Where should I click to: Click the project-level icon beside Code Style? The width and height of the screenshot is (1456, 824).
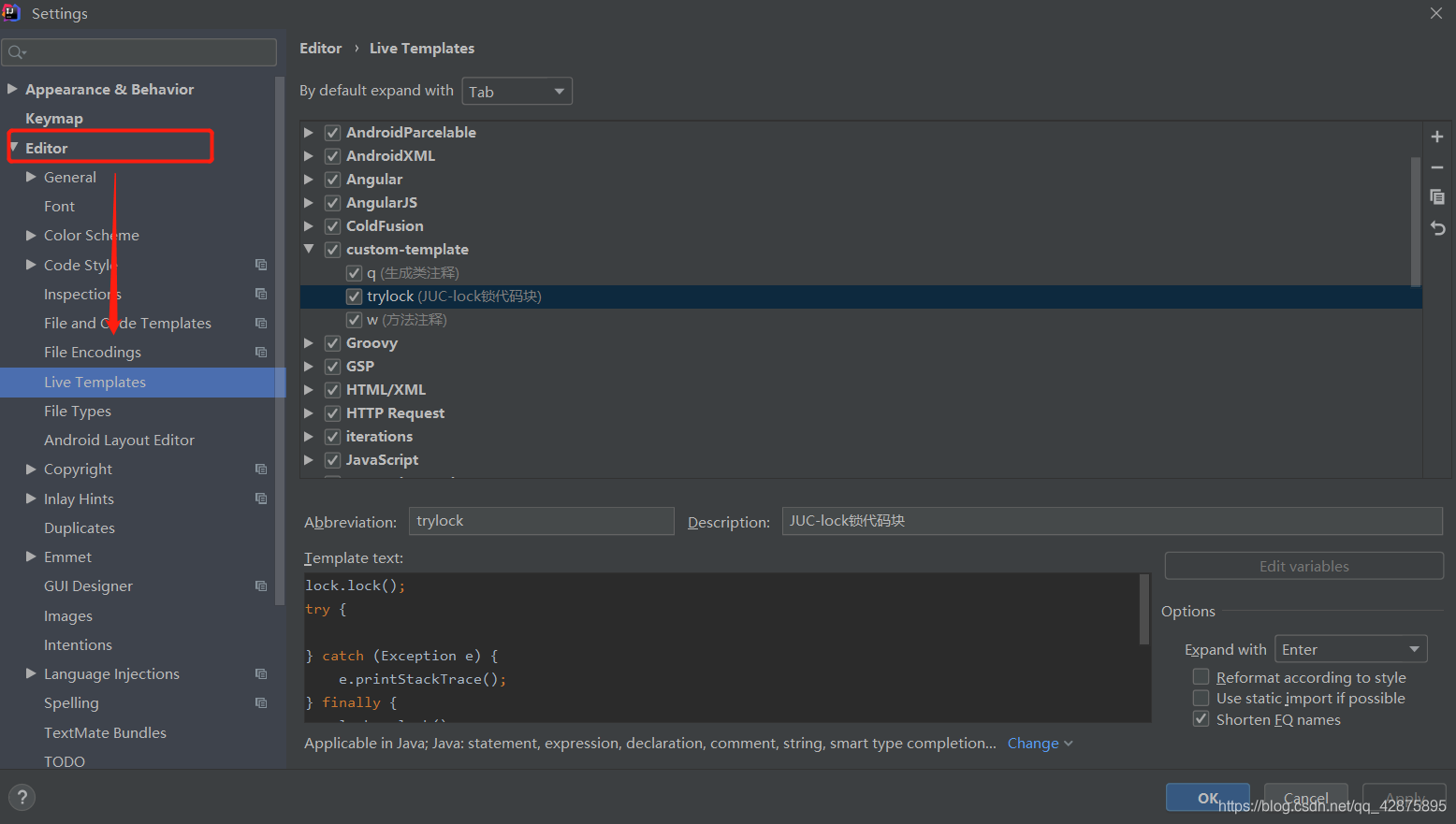[x=261, y=265]
